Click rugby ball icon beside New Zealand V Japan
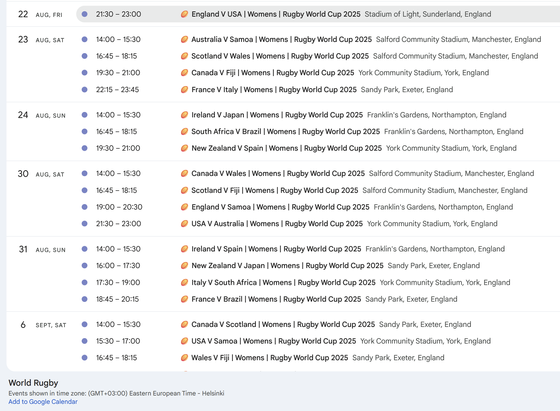Screen dimensions: 560x411 pyautogui.click(x=184, y=266)
